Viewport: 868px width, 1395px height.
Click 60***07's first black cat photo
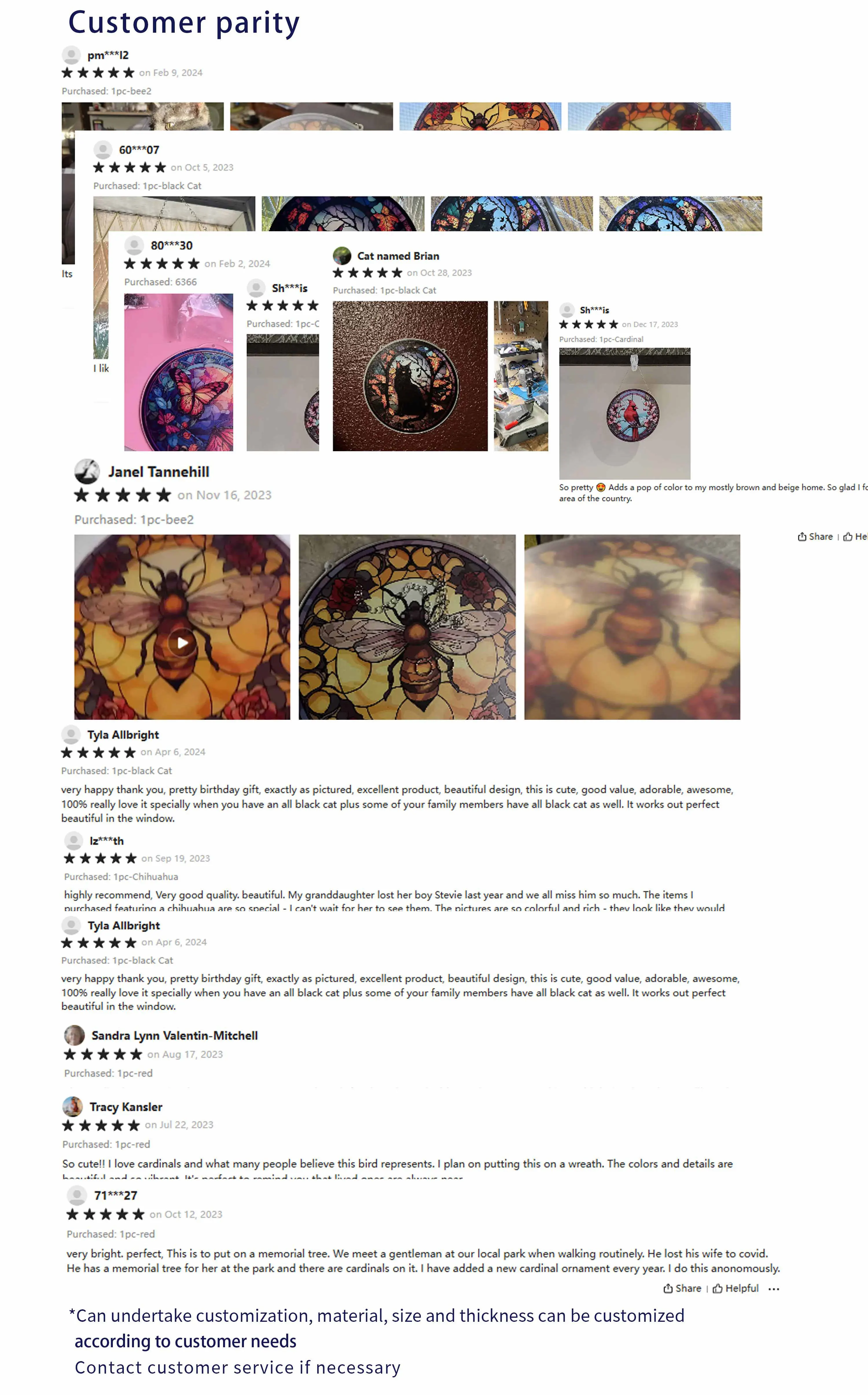pyautogui.click(x=343, y=214)
